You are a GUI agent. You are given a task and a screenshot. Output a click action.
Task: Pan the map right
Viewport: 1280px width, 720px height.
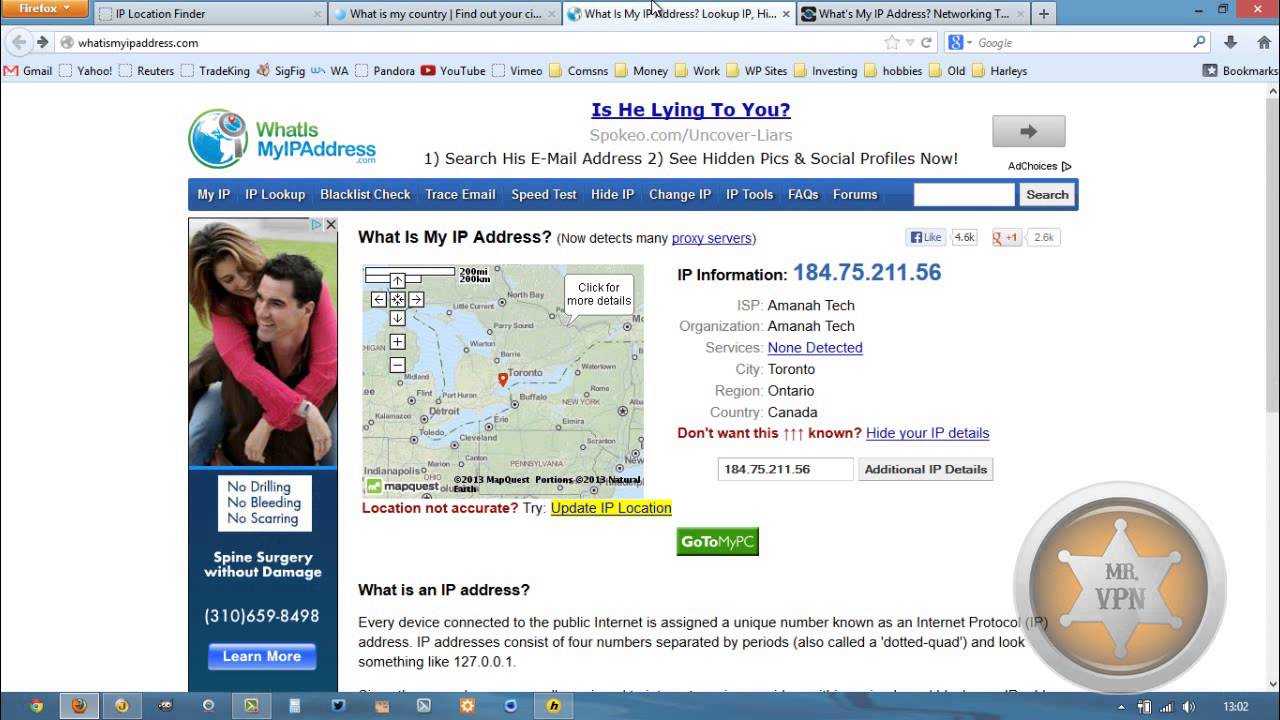click(x=416, y=299)
